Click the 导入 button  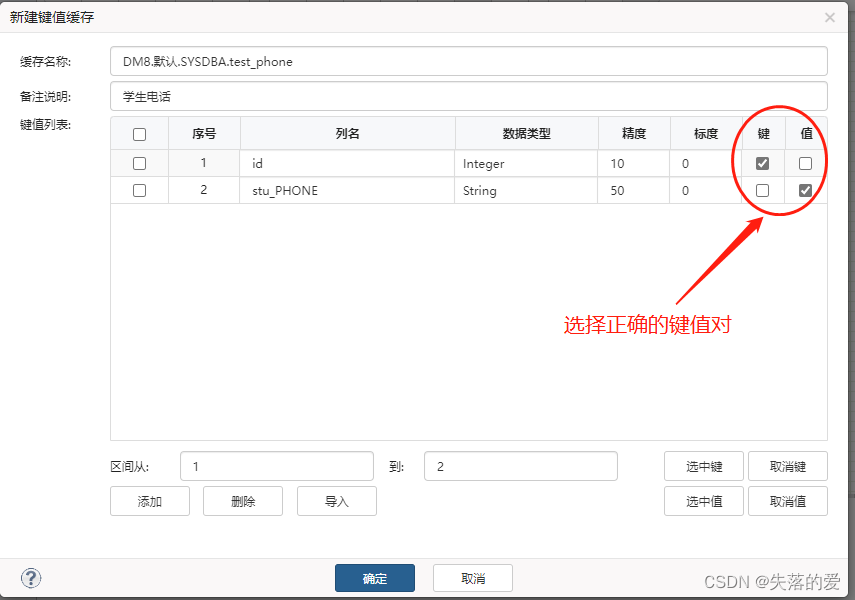coord(337,501)
